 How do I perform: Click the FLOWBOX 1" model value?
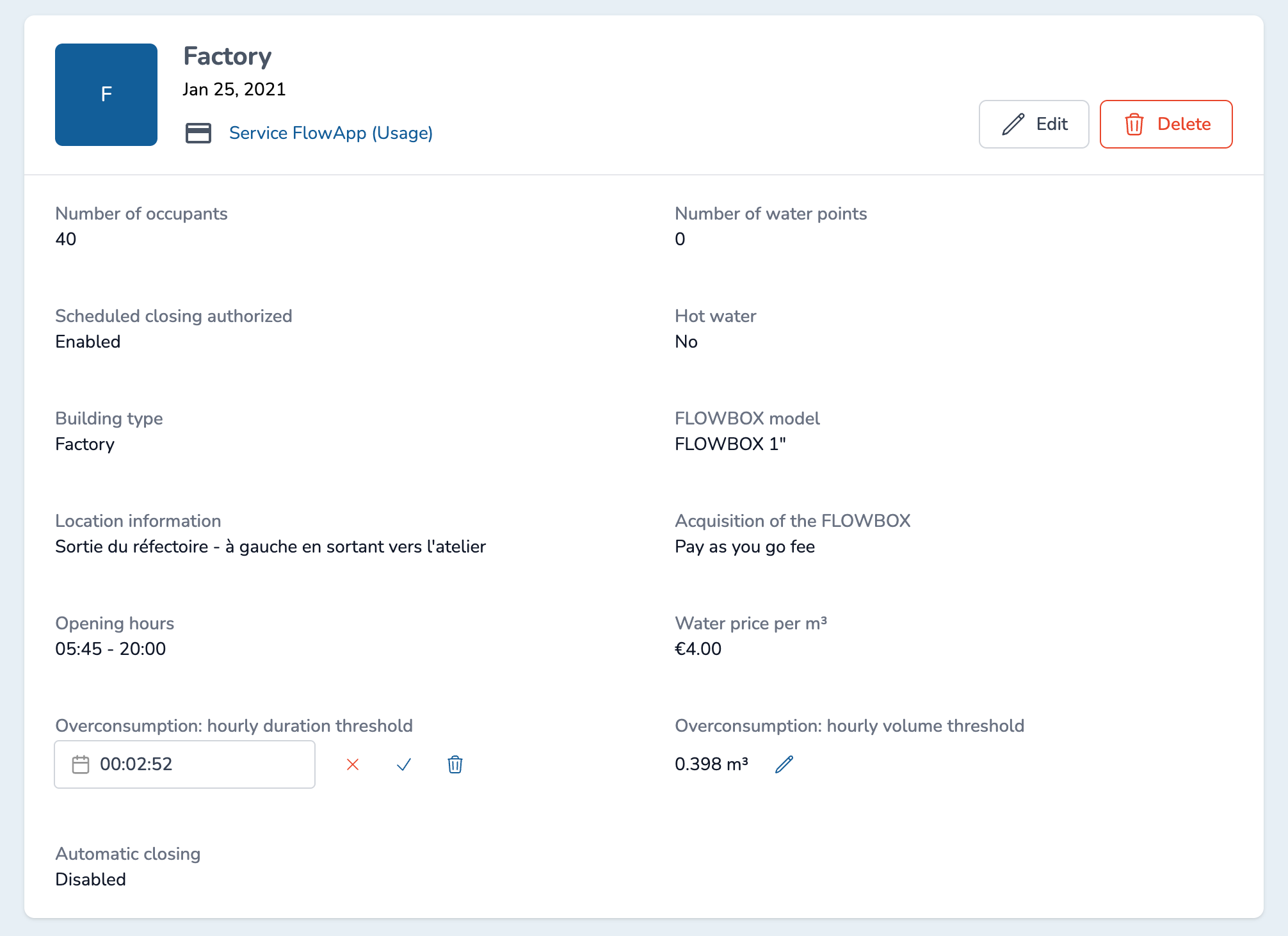pyautogui.click(x=730, y=444)
